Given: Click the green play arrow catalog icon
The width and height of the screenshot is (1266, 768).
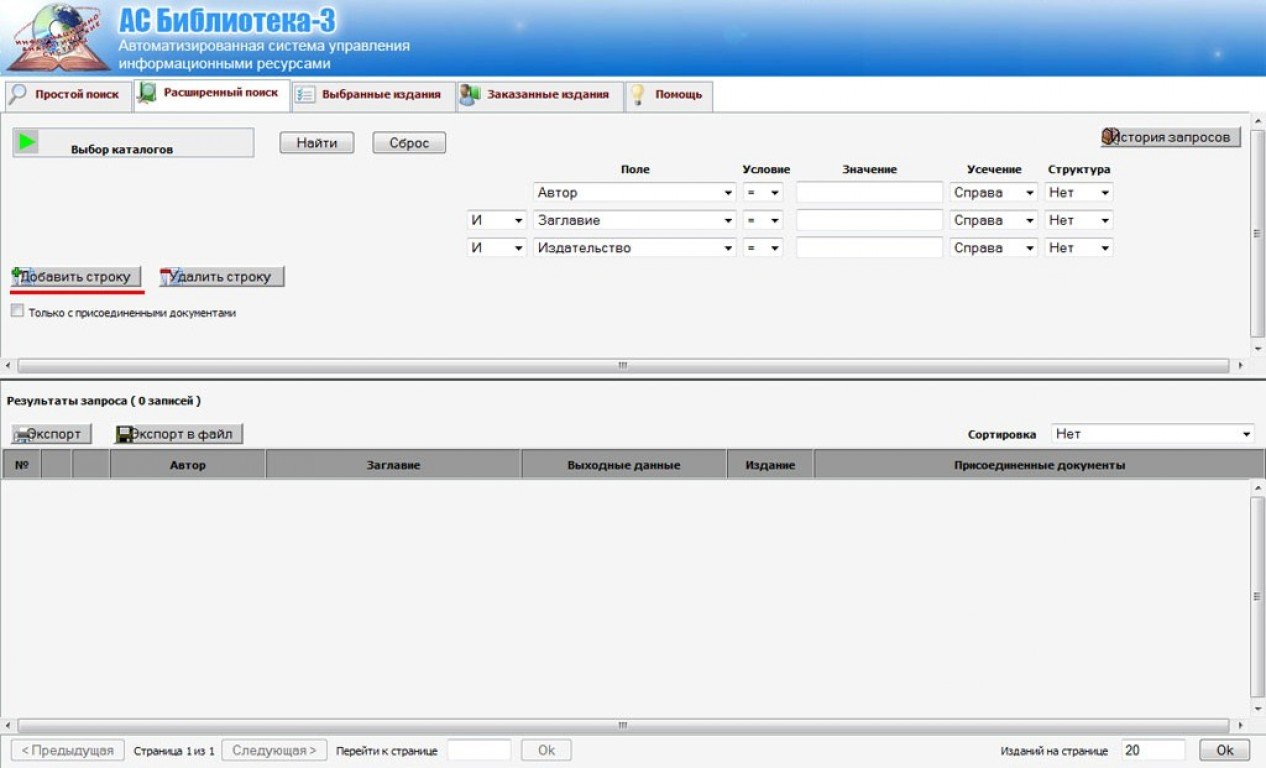Looking at the screenshot, I should click(x=28, y=142).
